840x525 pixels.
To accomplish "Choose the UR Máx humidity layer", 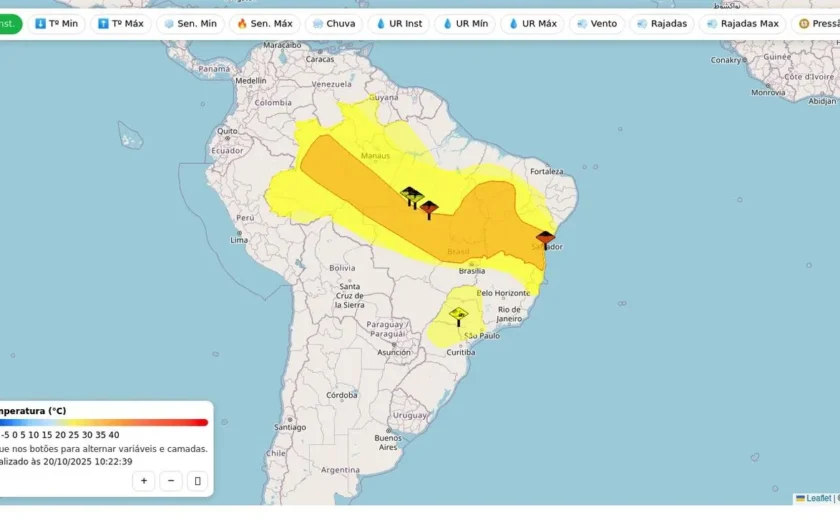I will 532,24.
